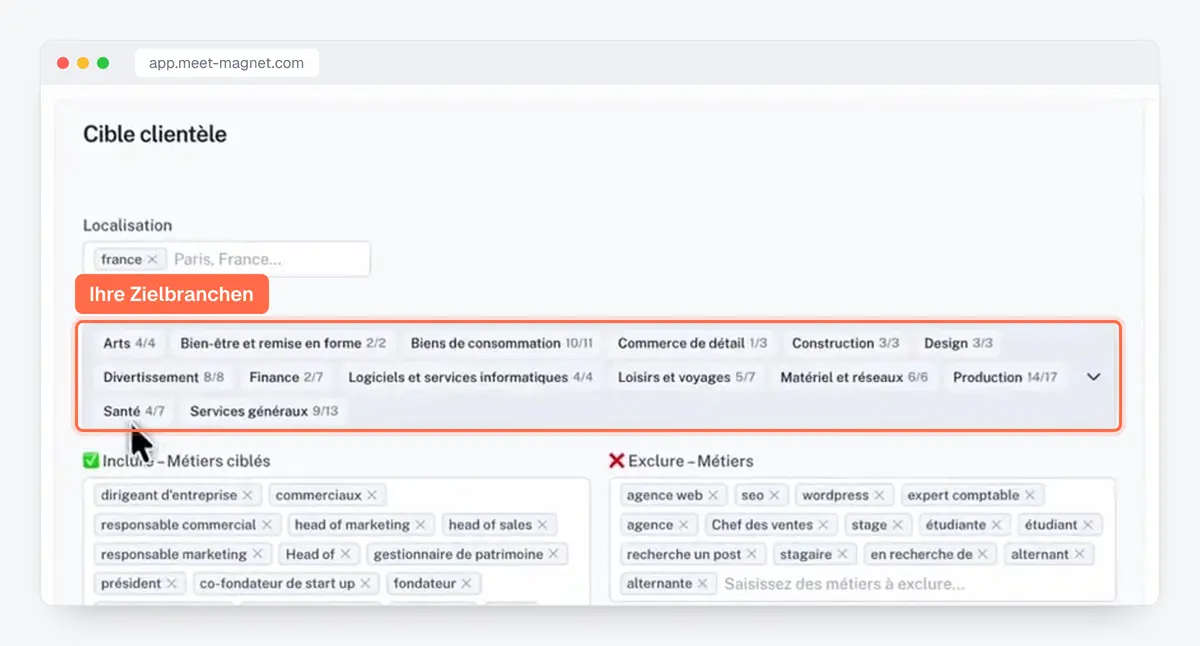This screenshot has width=1200, height=646.
Task: Select the 'Production 14/17' industry chip
Action: pos(1005,377)
